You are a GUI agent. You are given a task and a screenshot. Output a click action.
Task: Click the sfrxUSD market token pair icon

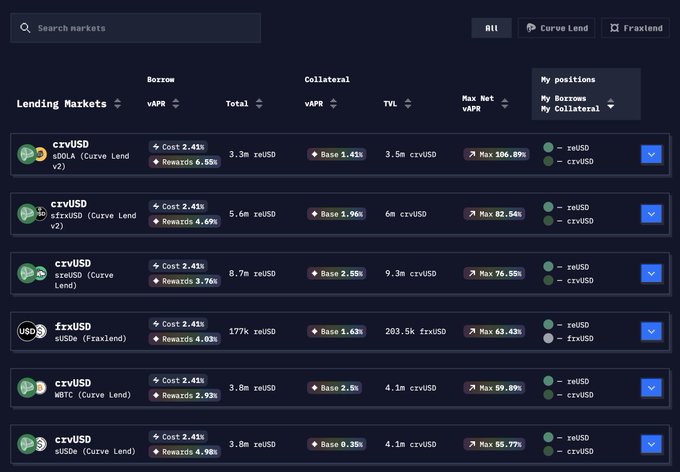coord(32,213)
